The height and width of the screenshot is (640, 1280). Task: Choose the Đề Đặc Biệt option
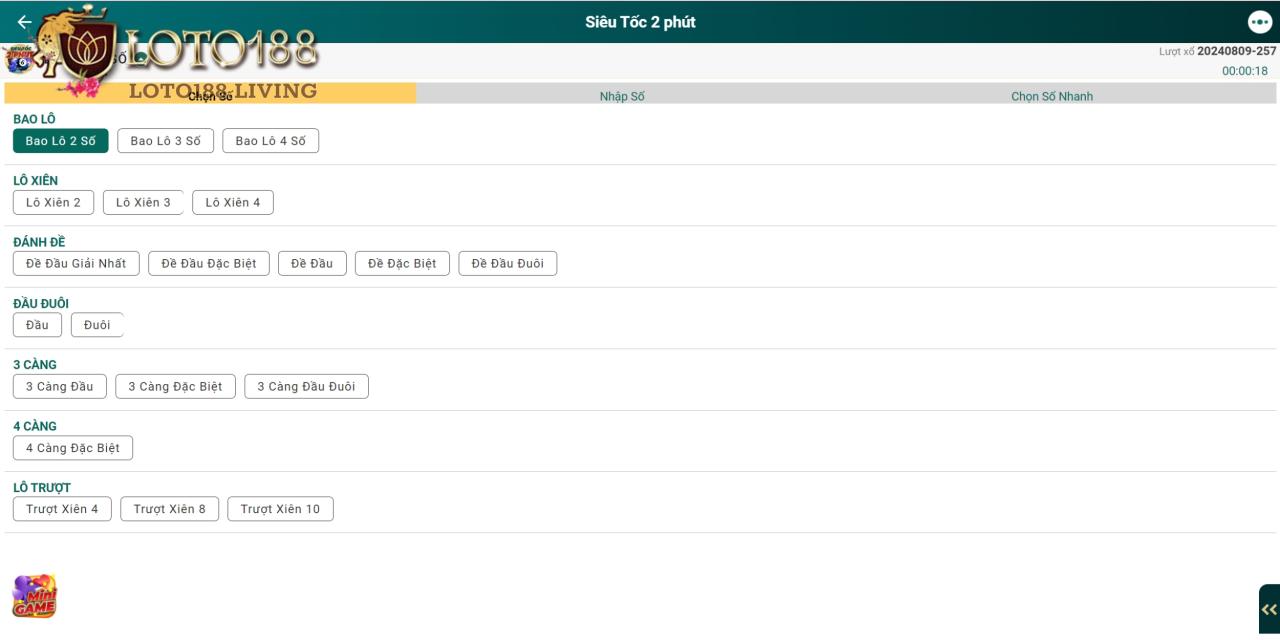402,264
